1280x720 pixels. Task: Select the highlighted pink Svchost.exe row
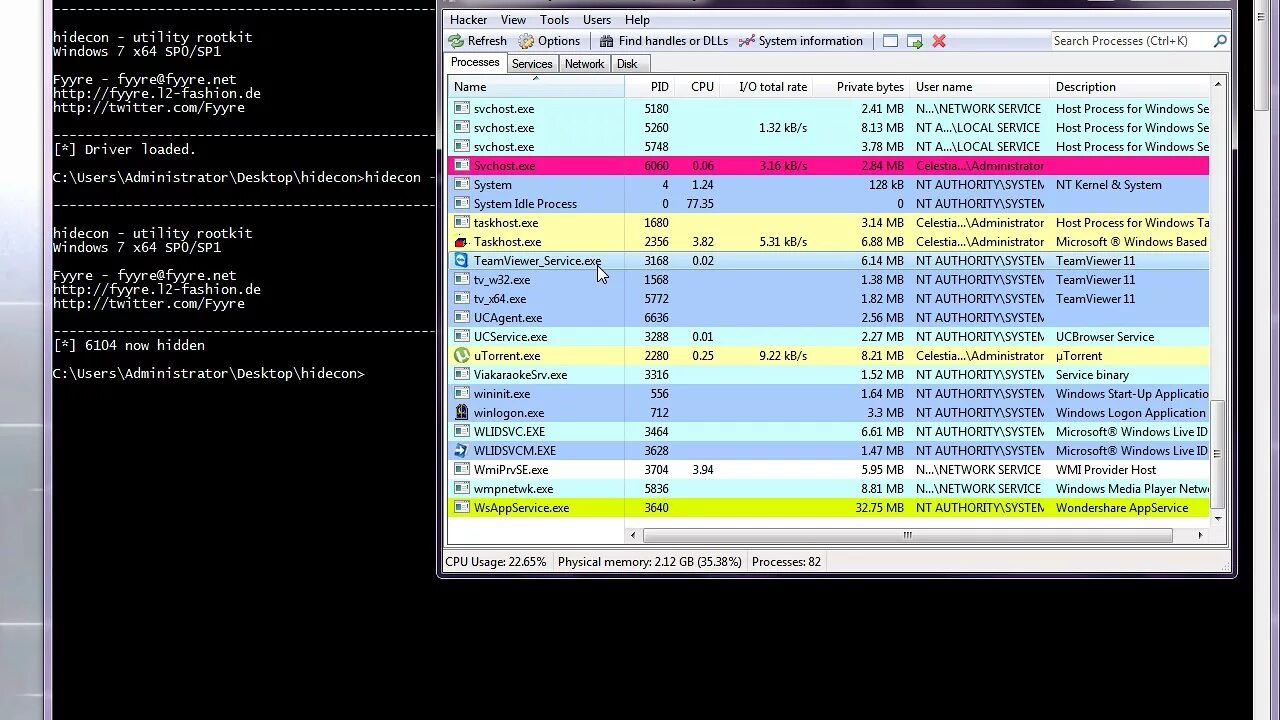[828, 166]
